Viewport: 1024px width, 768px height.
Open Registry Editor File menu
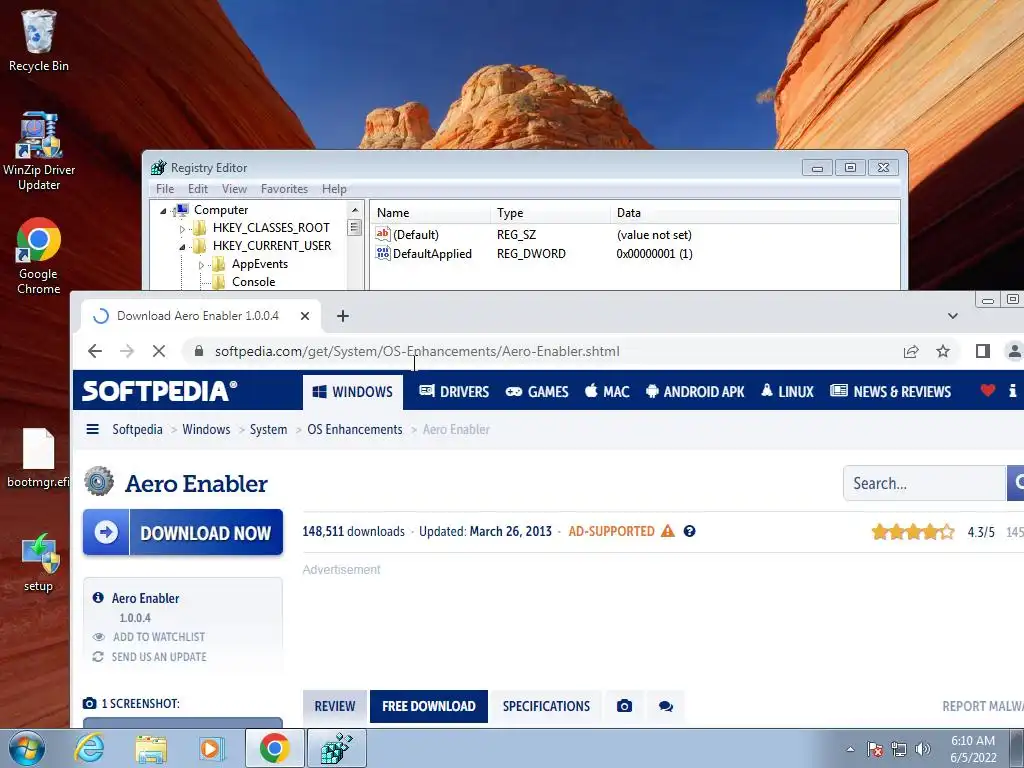(165, 189)
